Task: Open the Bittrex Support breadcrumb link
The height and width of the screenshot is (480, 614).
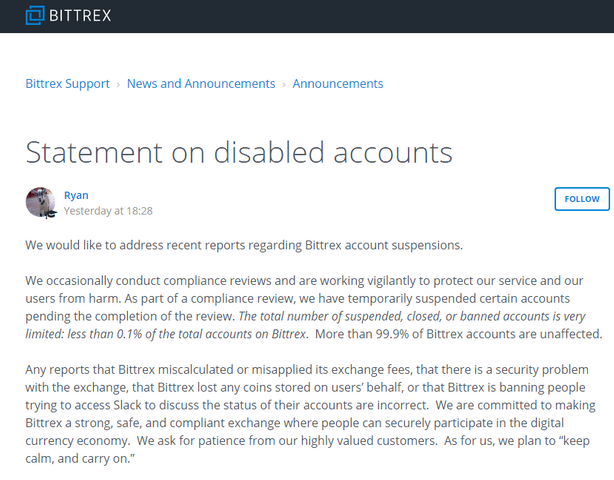Action: (x=67, y=84)
